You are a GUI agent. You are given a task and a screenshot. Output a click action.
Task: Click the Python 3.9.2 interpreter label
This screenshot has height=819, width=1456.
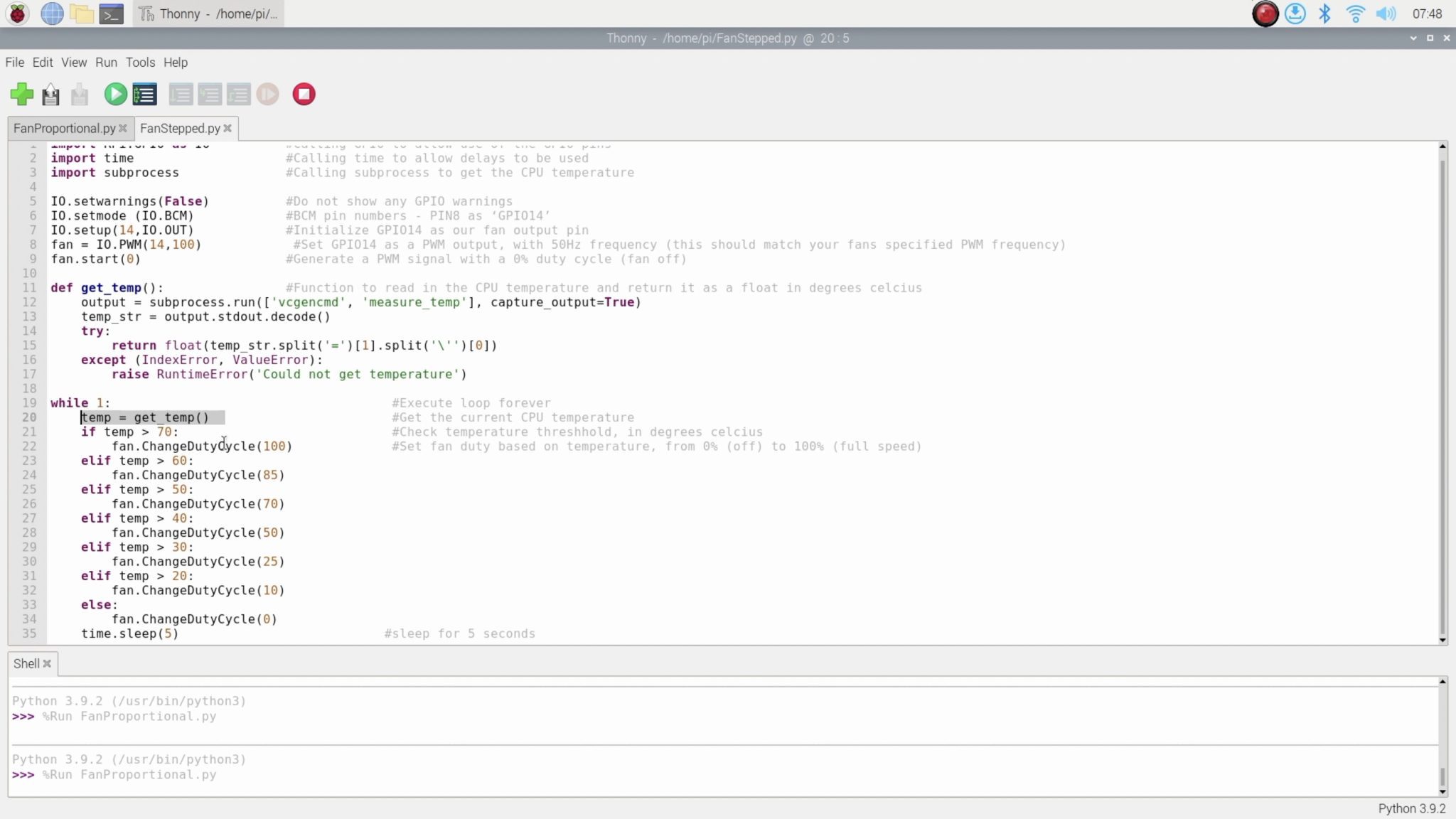click(x=1411, y=808)
